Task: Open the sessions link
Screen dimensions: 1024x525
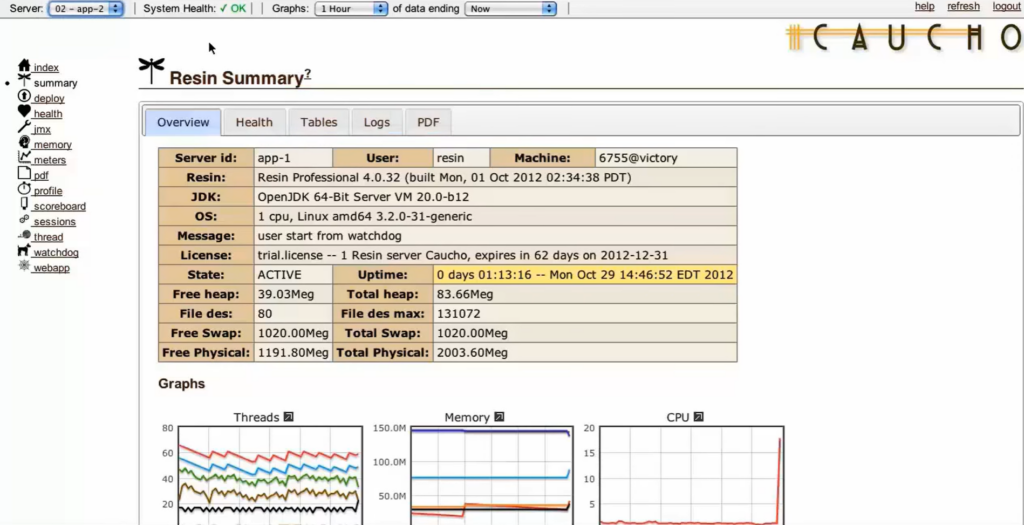Action: (x=55, y=222)
